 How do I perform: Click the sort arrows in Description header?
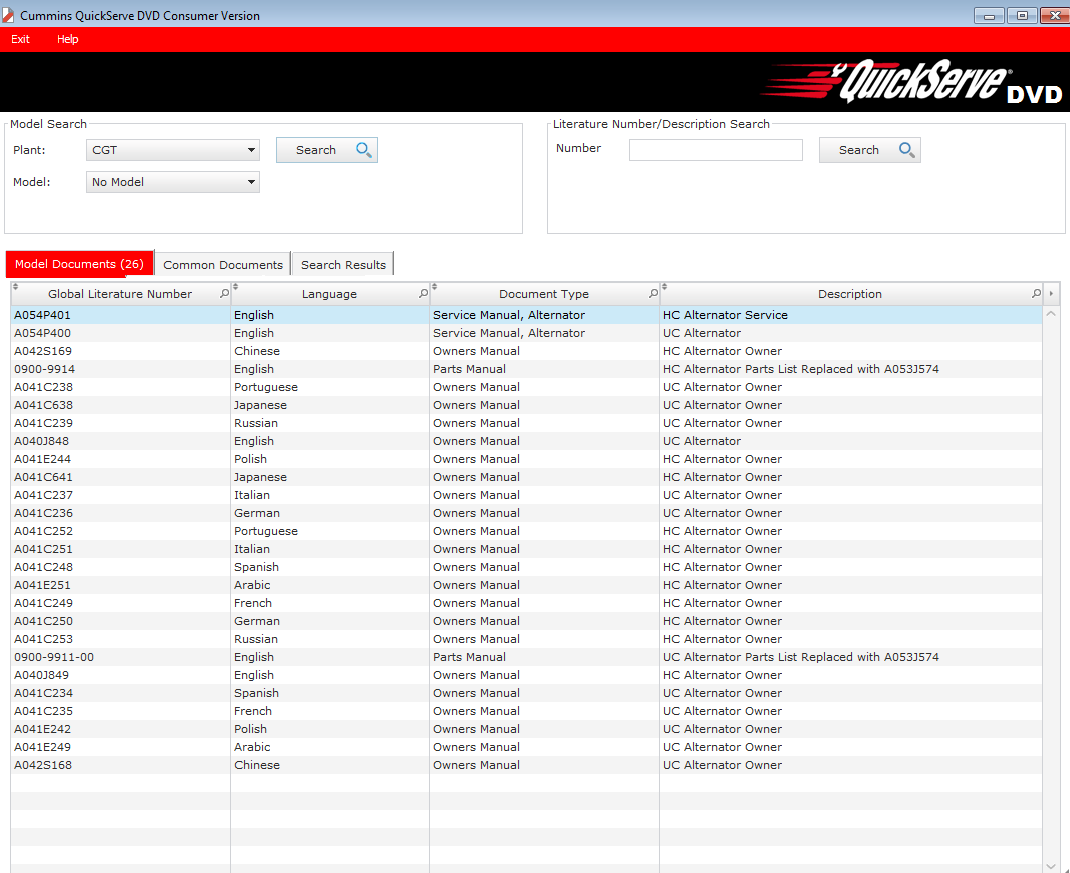(664, 287)
